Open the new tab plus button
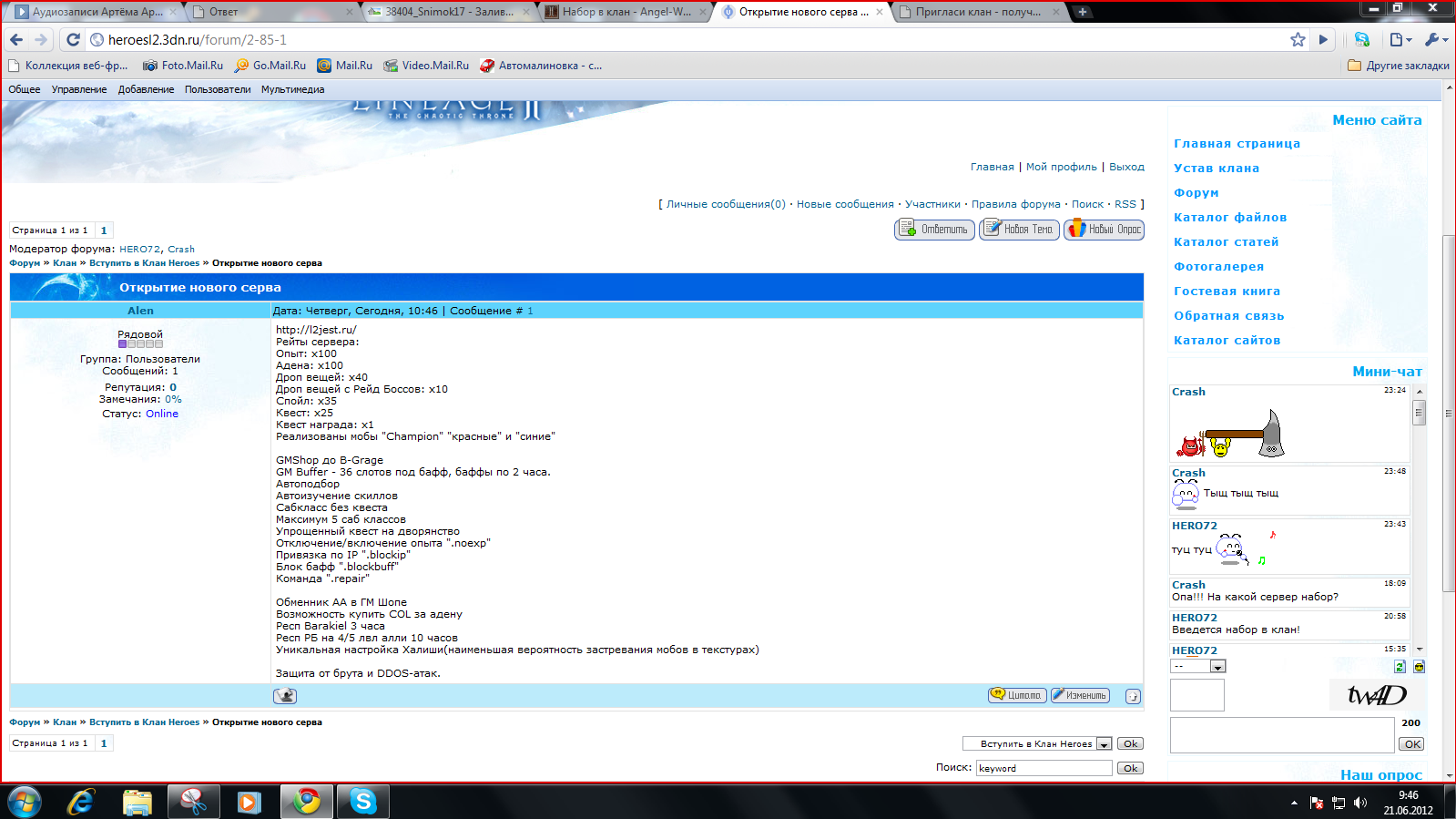This screenshot has height=819, width=1456. [x=1083, y=12]
